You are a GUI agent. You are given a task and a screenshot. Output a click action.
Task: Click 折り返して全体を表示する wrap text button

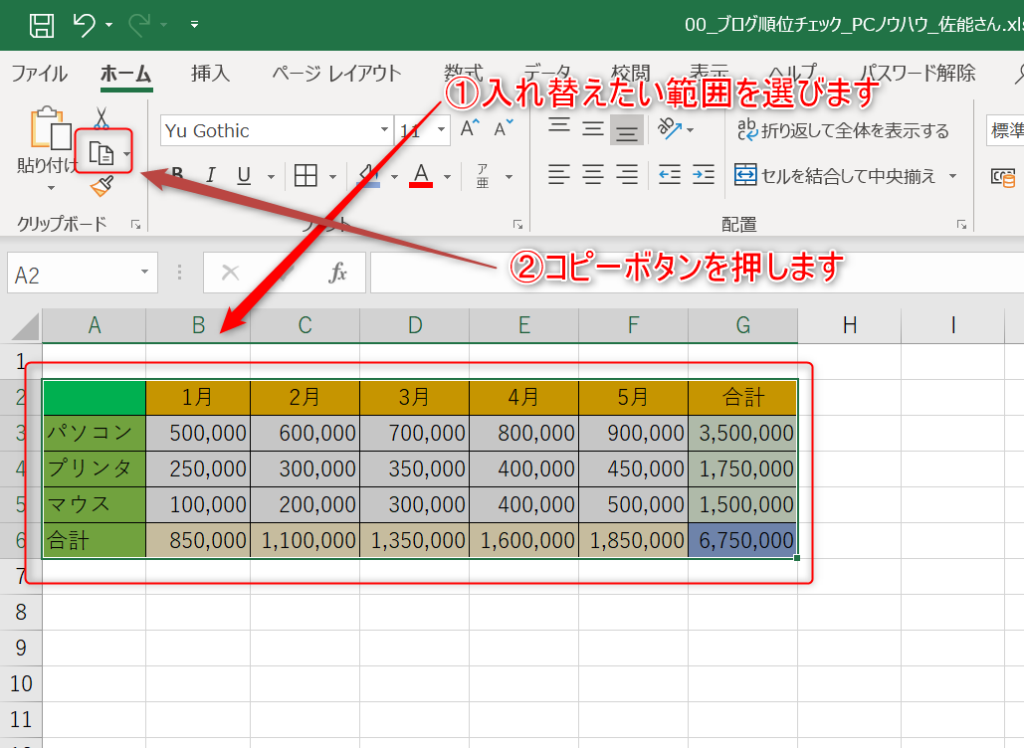843,130
